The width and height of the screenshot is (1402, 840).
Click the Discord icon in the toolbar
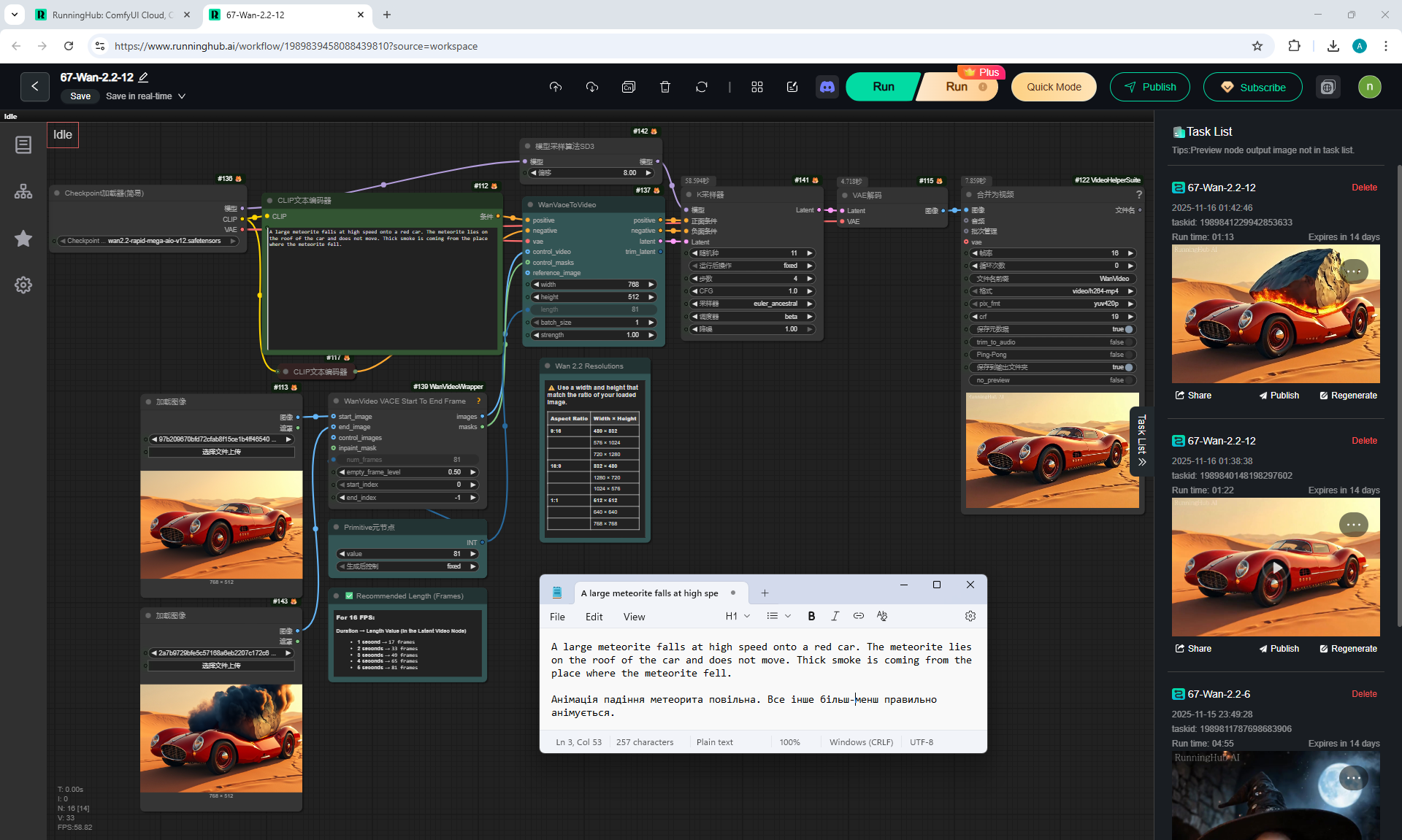click(x=827, y=87)
